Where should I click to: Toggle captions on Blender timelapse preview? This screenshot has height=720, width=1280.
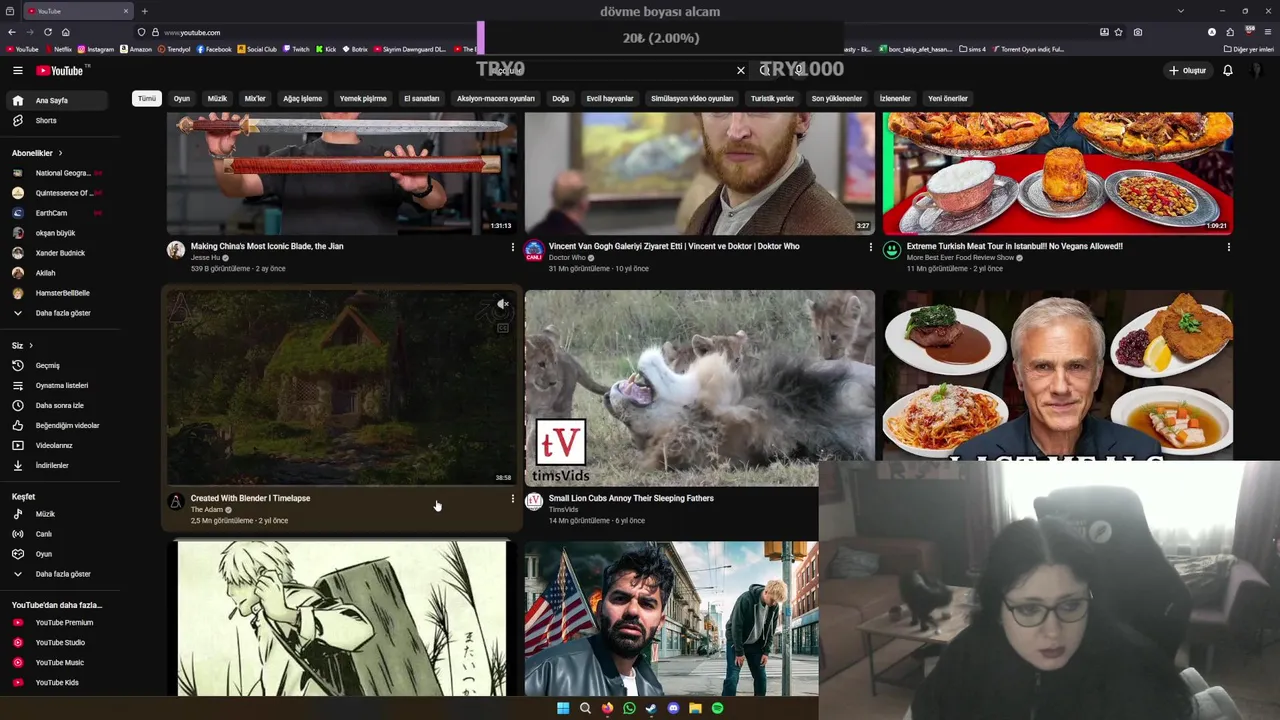pos(503,328)
